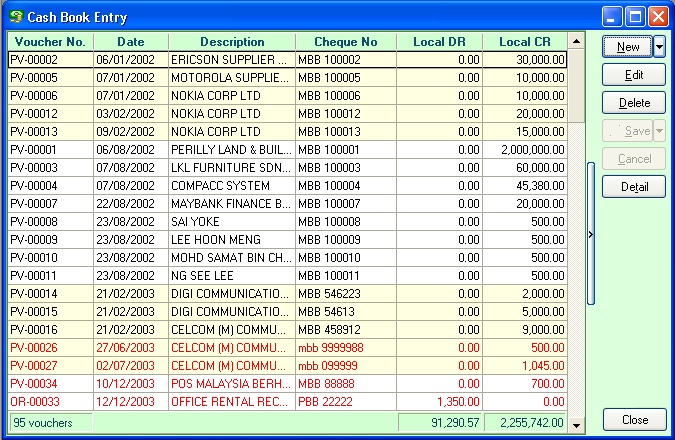Open the New button dropdown arrow
This screenshot has width=675, height=440.
[660, 46]
